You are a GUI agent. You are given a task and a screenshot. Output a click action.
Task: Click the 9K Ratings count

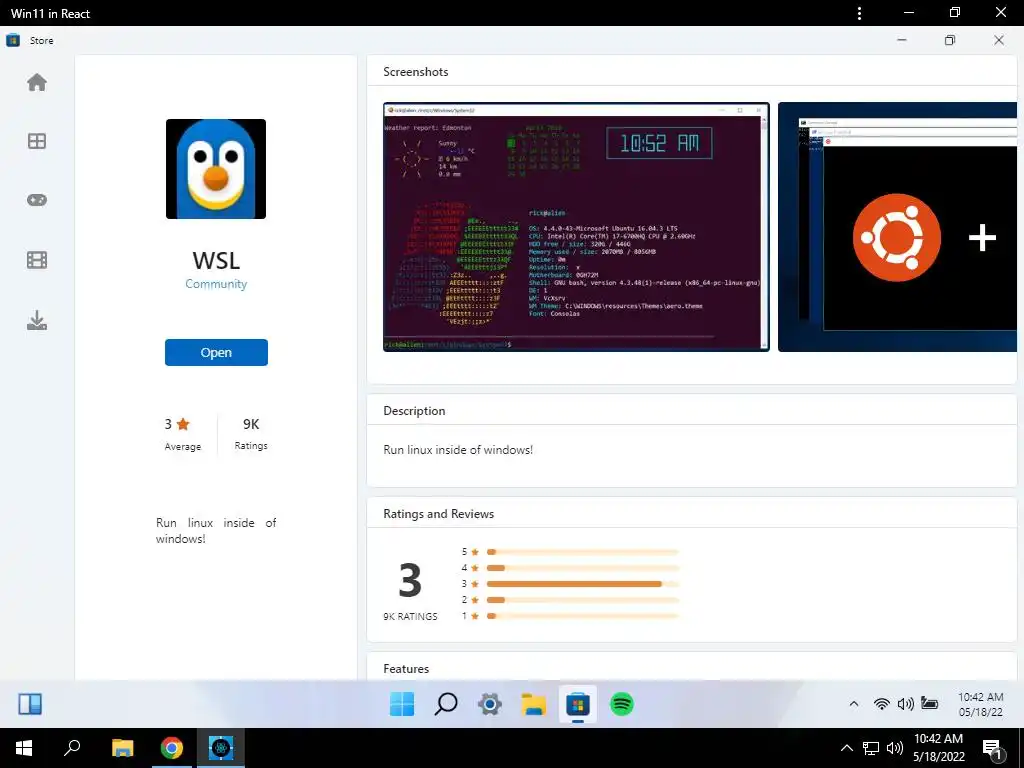tap(251, 434)
